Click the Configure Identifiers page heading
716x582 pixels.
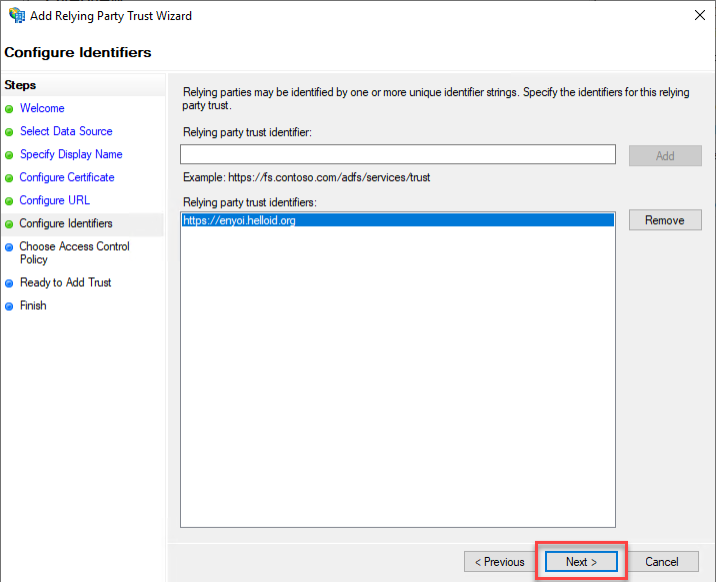(78, 52)
